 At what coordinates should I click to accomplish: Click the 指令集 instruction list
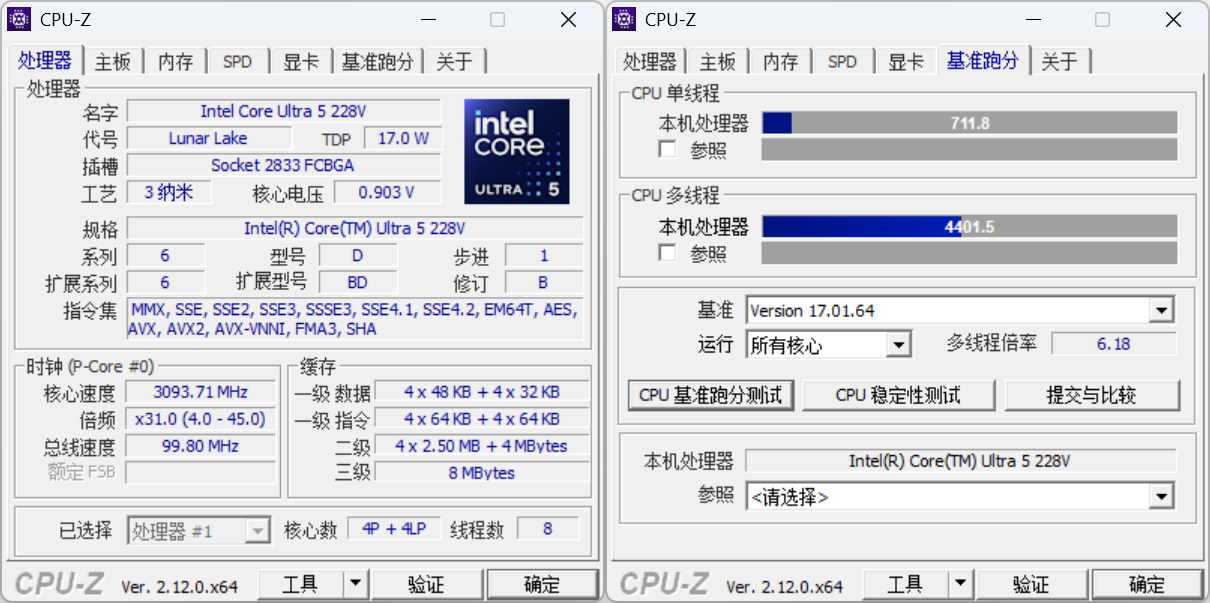pos(355,319)
